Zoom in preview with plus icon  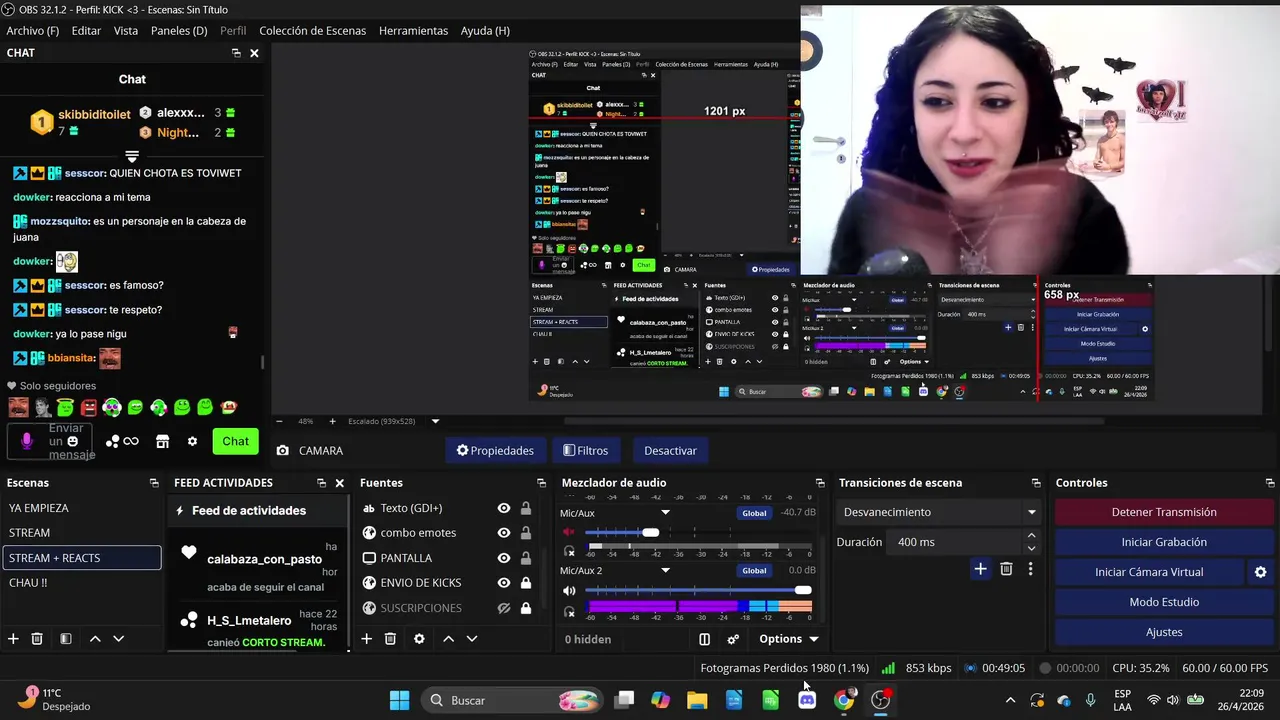pyautogui.click(x=332, y=421)
